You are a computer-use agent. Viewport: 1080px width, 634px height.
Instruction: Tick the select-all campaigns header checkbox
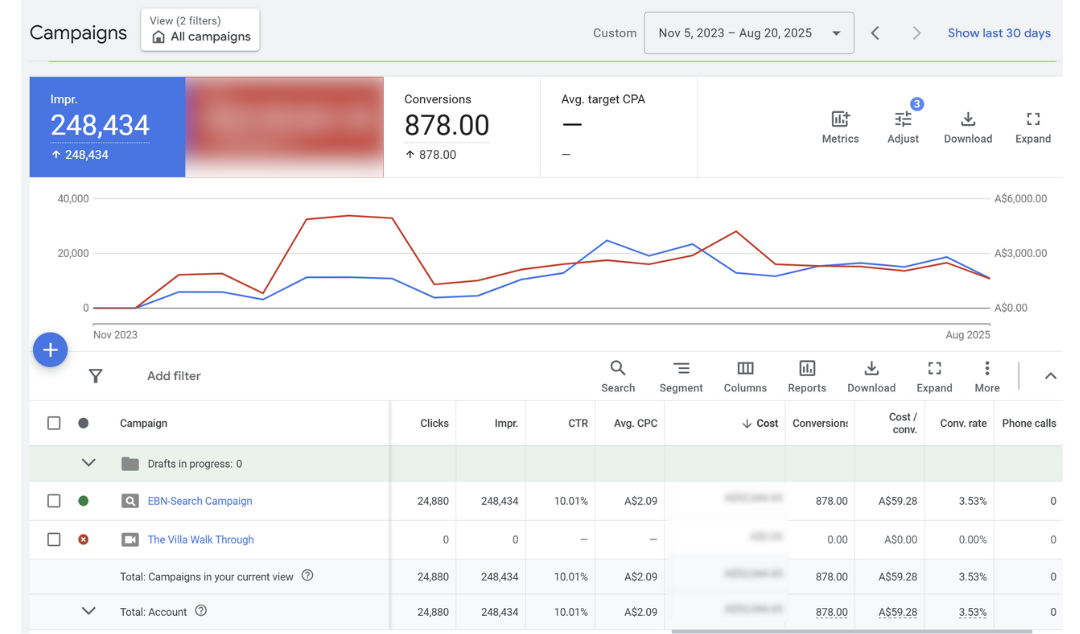(54, 423)
